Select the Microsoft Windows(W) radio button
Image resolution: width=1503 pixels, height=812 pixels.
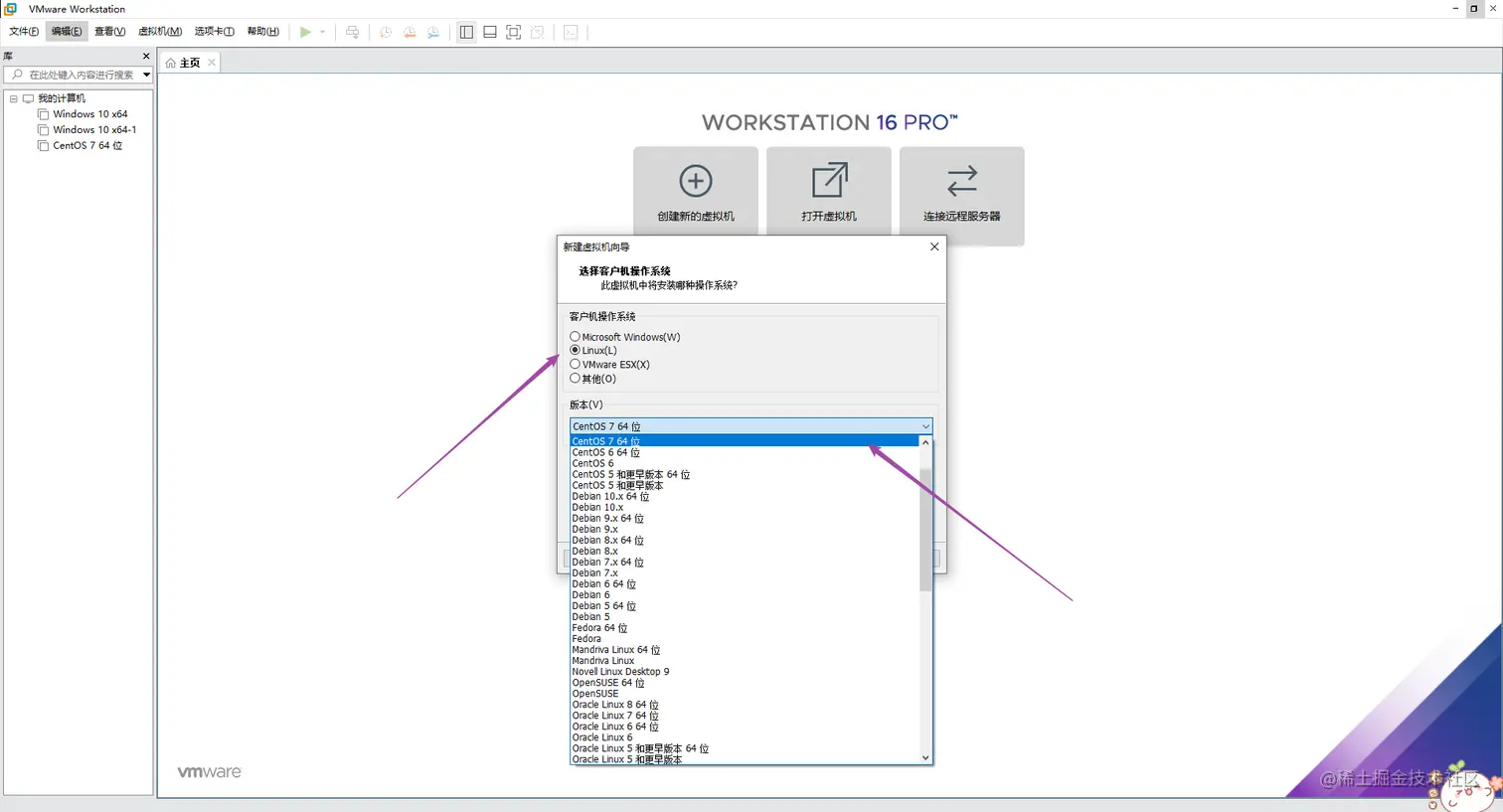point(575,337)
